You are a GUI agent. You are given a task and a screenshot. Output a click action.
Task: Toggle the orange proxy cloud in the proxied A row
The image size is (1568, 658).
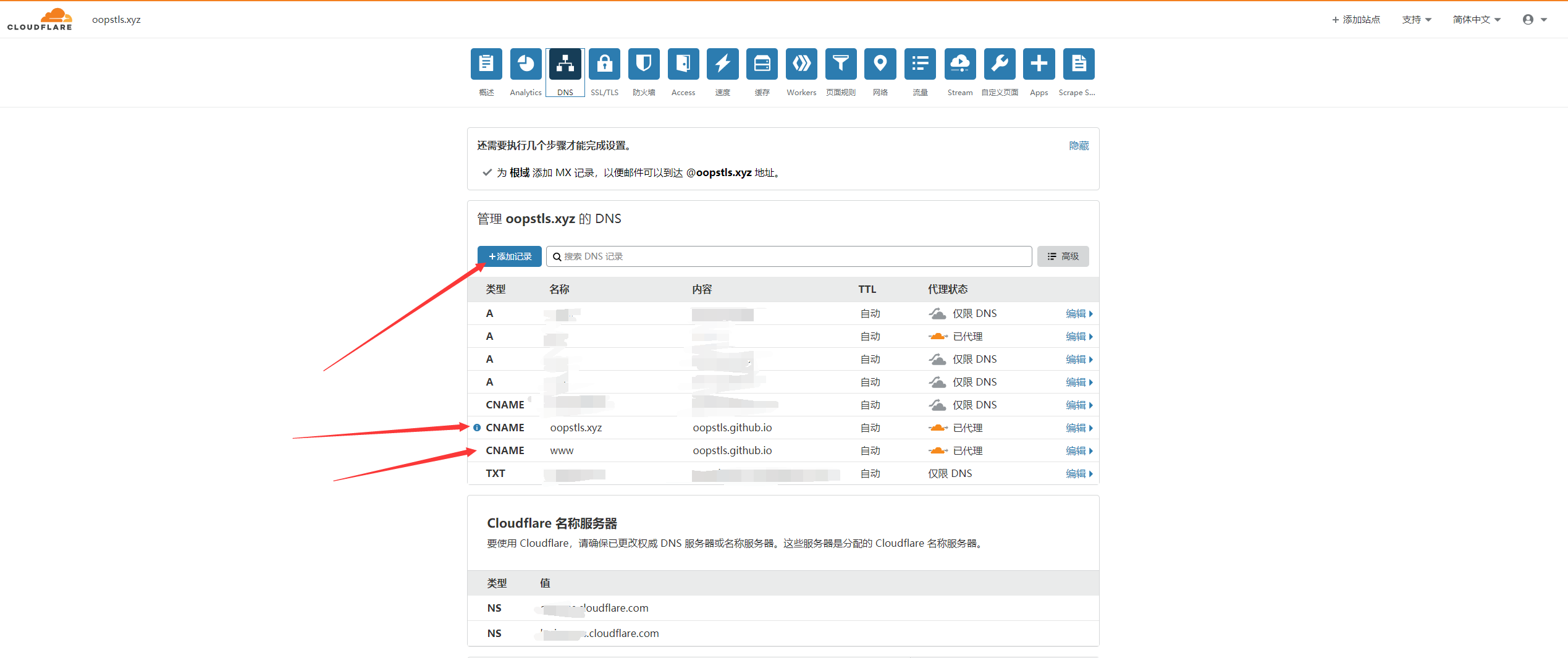point(938,337)
